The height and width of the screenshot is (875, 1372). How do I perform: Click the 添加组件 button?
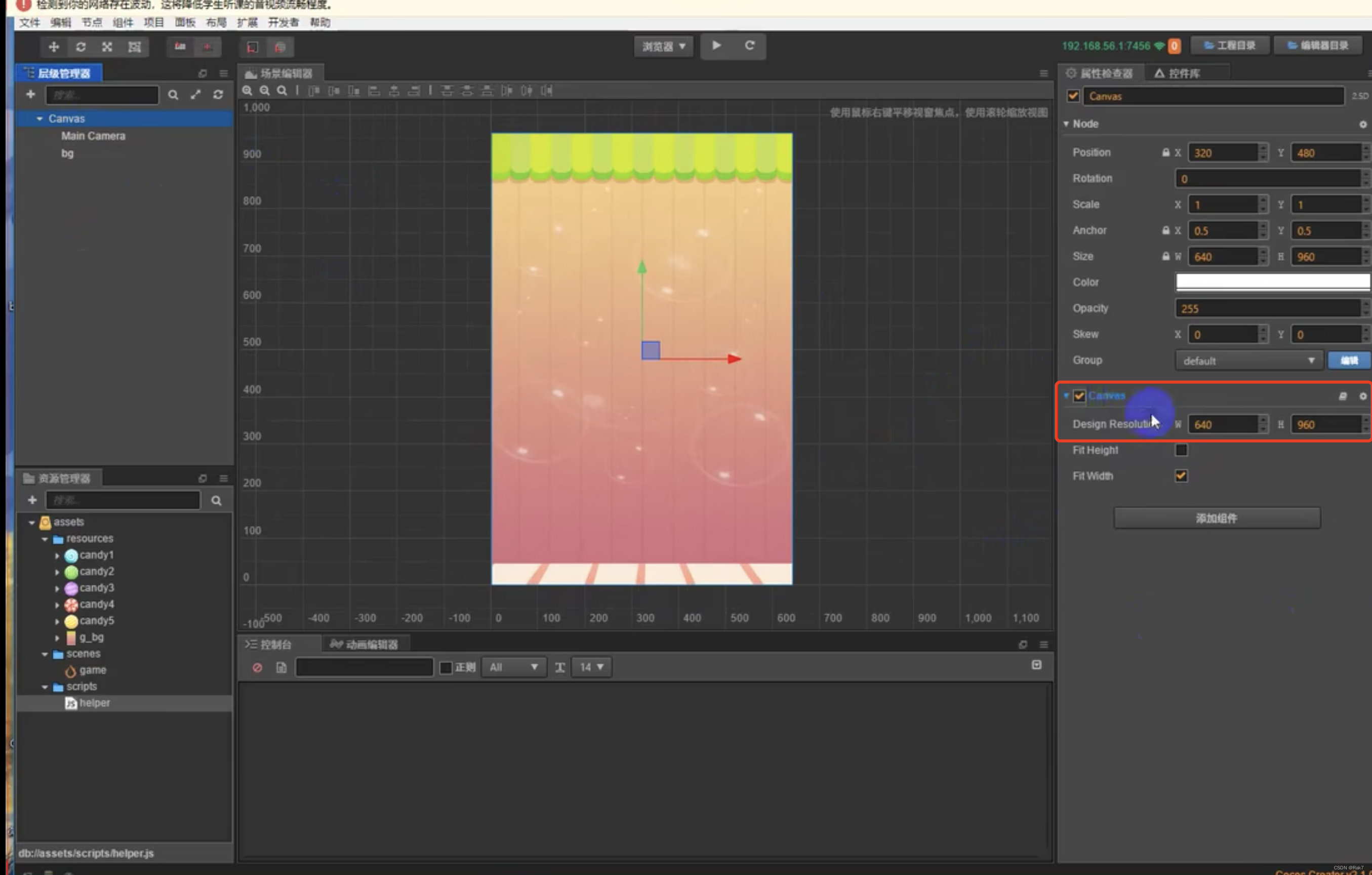click(x=1217, y=518)
